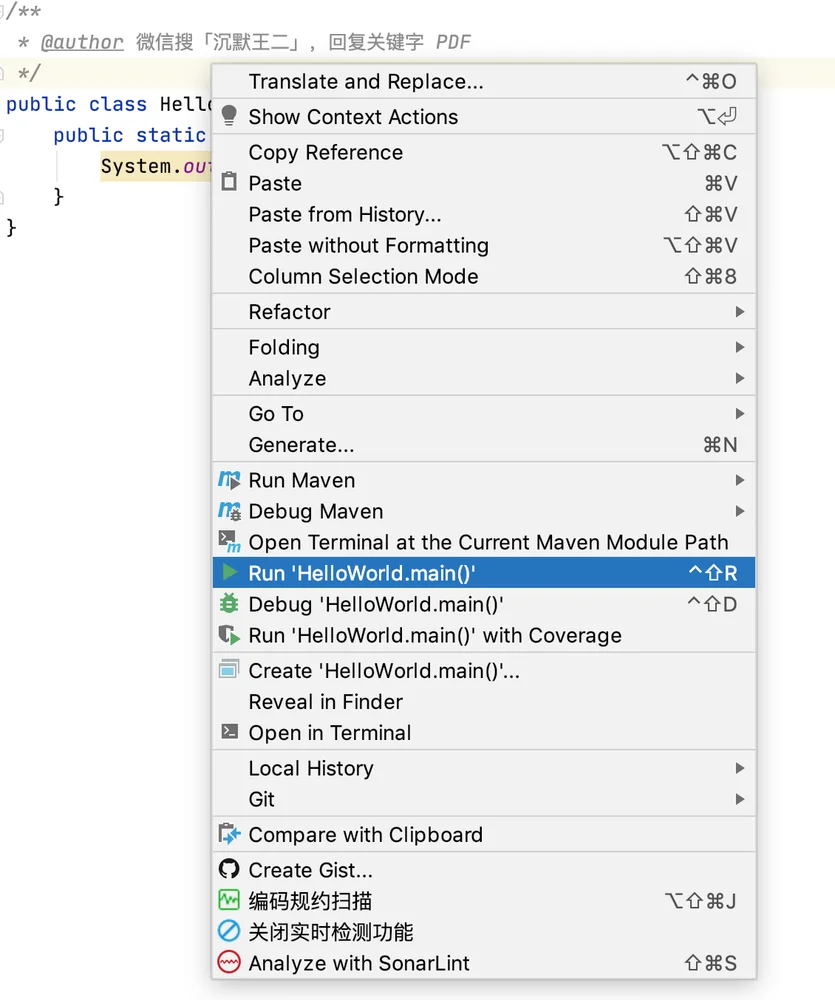Click the green Run 'HelloWorld.main()' play icon
The image size is (835, 1000).
click(x=230, y=572)
